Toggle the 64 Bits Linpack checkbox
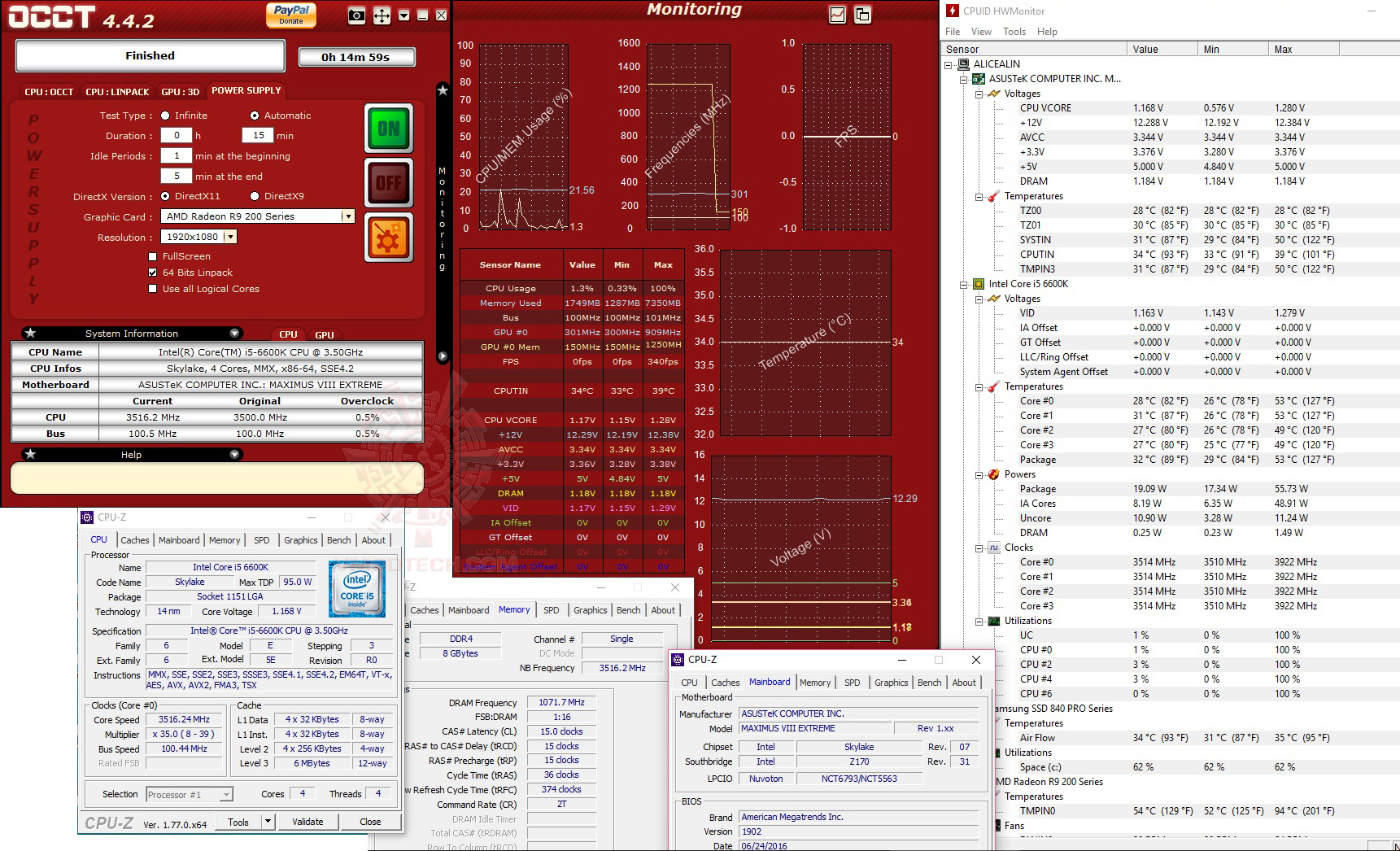1400x851 pixels. (x=153, y=273)
